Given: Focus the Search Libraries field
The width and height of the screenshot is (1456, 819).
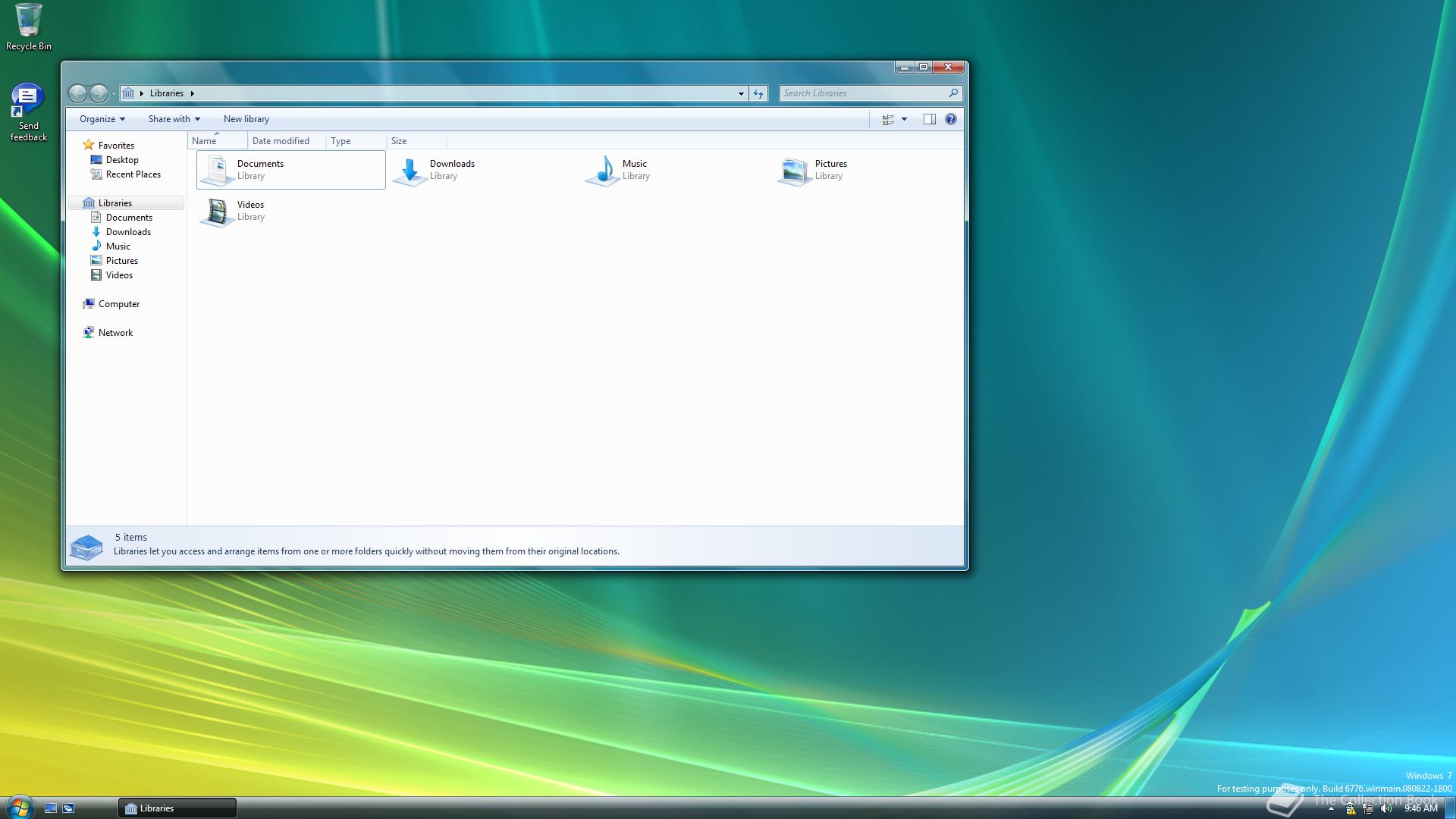Looking at the screenshot, I should click(x=863, y=93).
